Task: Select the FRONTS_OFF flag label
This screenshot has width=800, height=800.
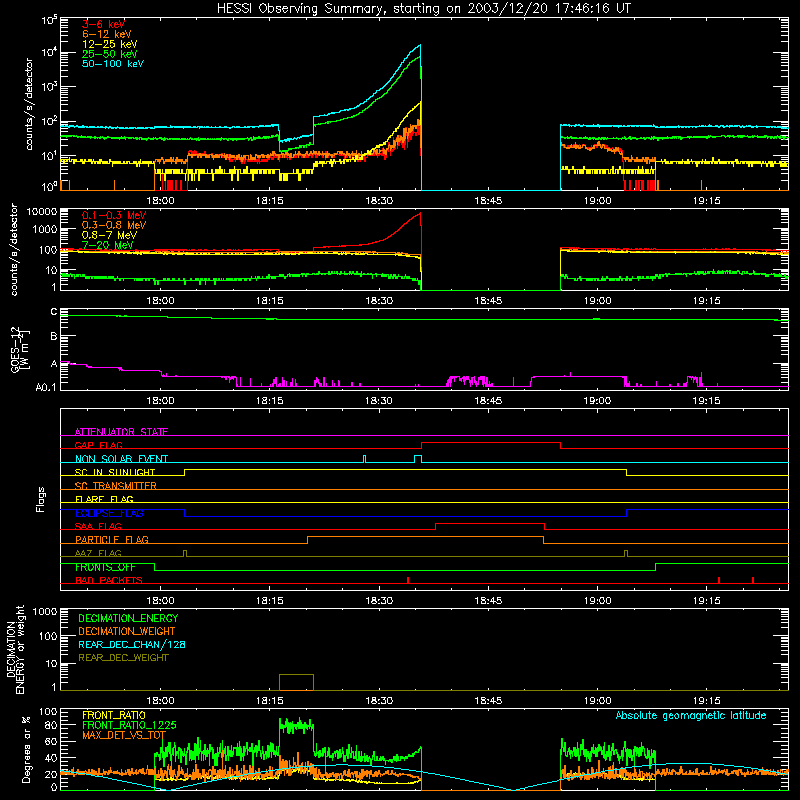Action: [106, 567]
